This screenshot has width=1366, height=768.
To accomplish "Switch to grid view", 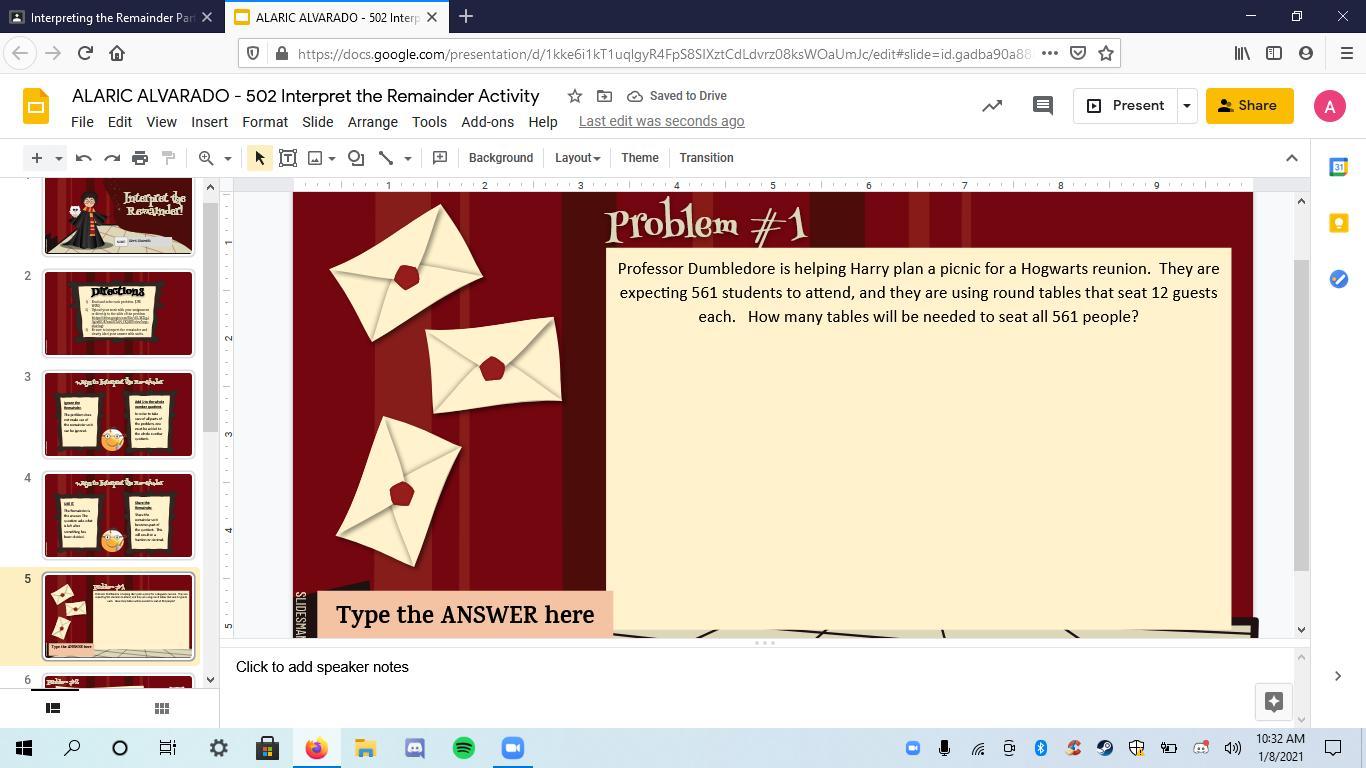I will (161, 708).
